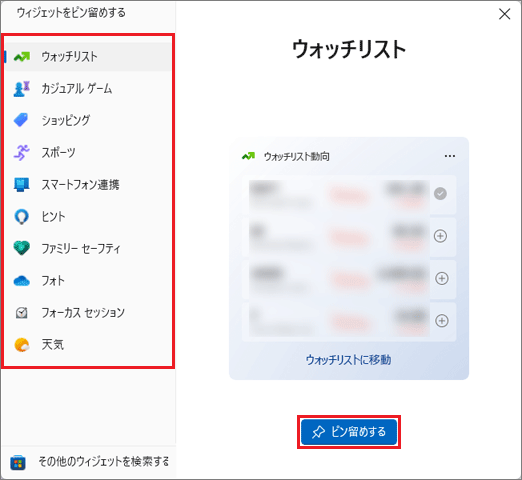Screen dimensions: 522x480
Task: Click the smartphone link monitor icon
Action: click(22, 185)
